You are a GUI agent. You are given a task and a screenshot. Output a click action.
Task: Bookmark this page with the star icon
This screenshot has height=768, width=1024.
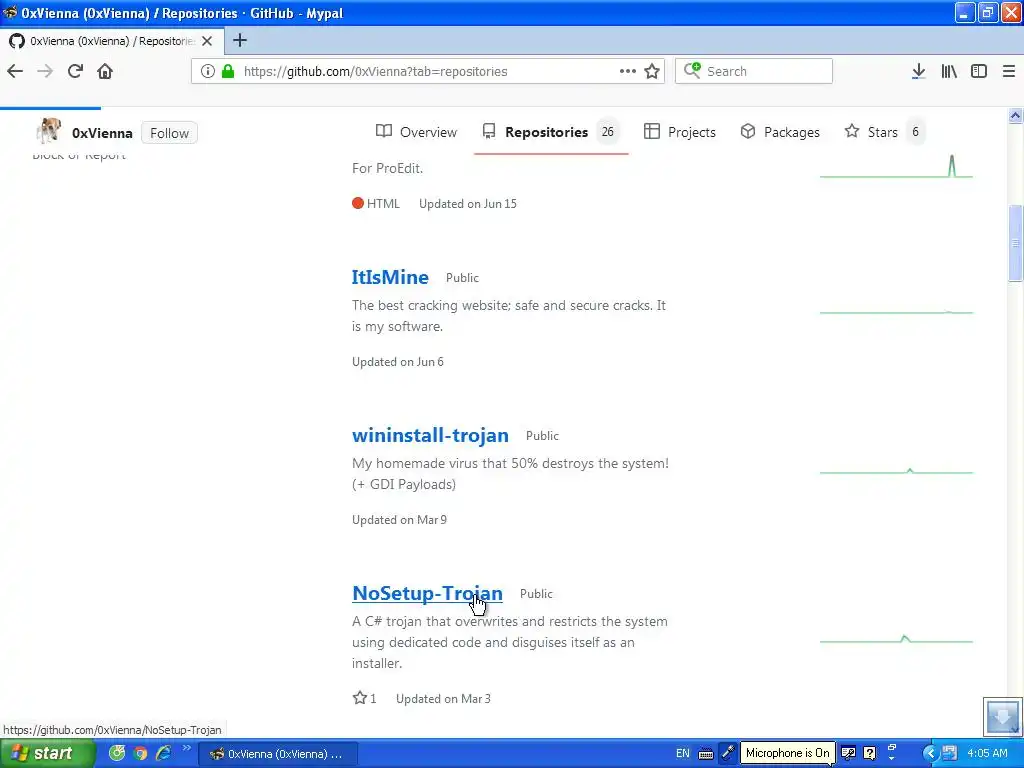click(x=652, y=71)
